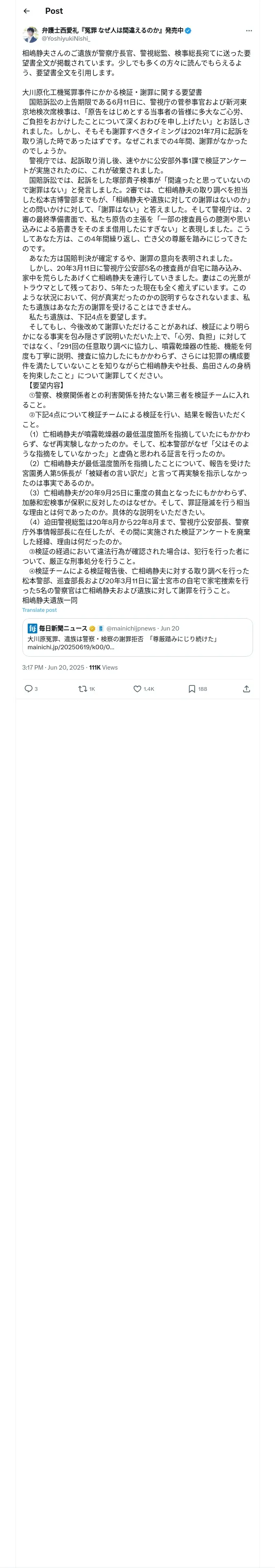This screenshot has width=275, height=1568.
Task: Click the 毎日新聞ニュース logo avatar
Action: 32,628
